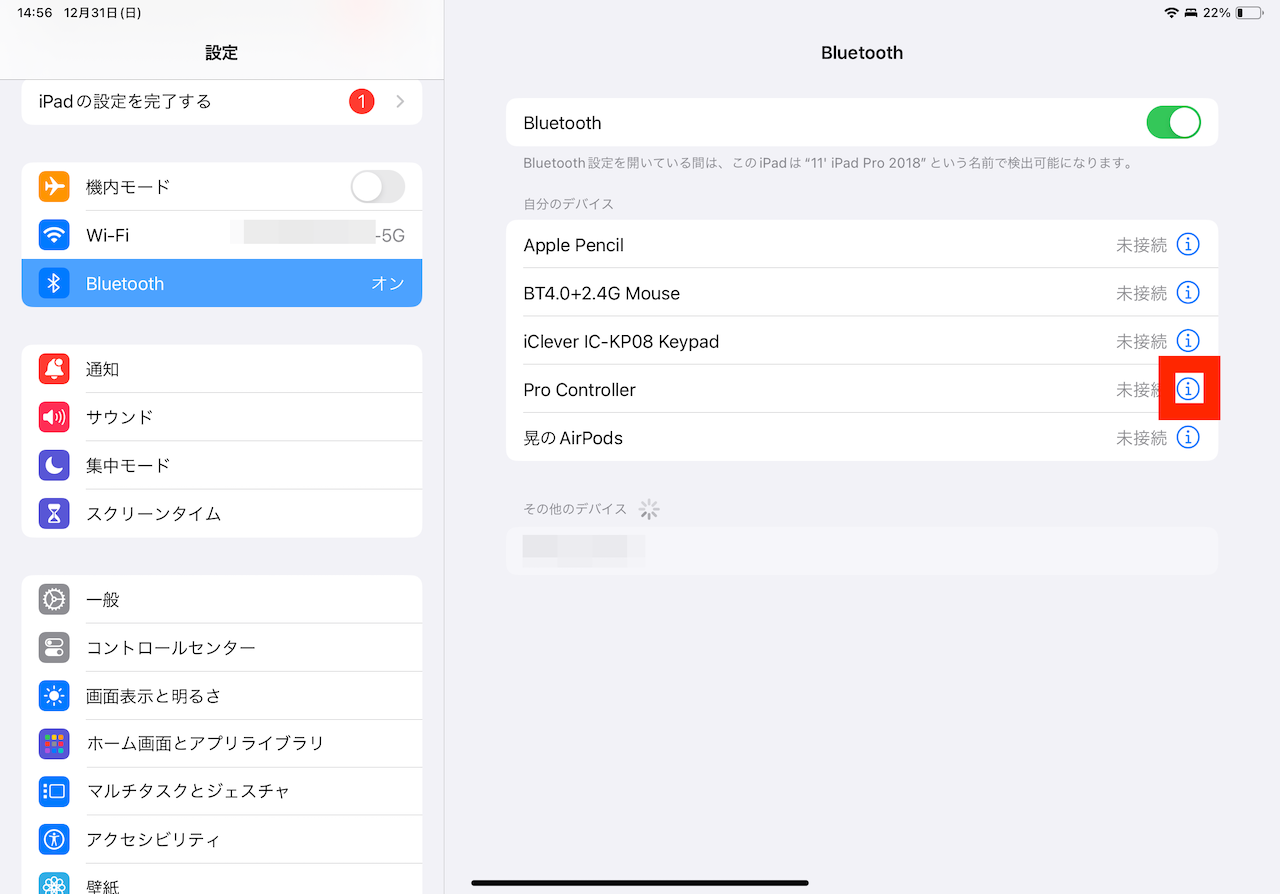Open アクセシビリティ via its figure icon
The height and width of the screenshot is (894, 1280).
pyautogui.click(x=54, y=839)
